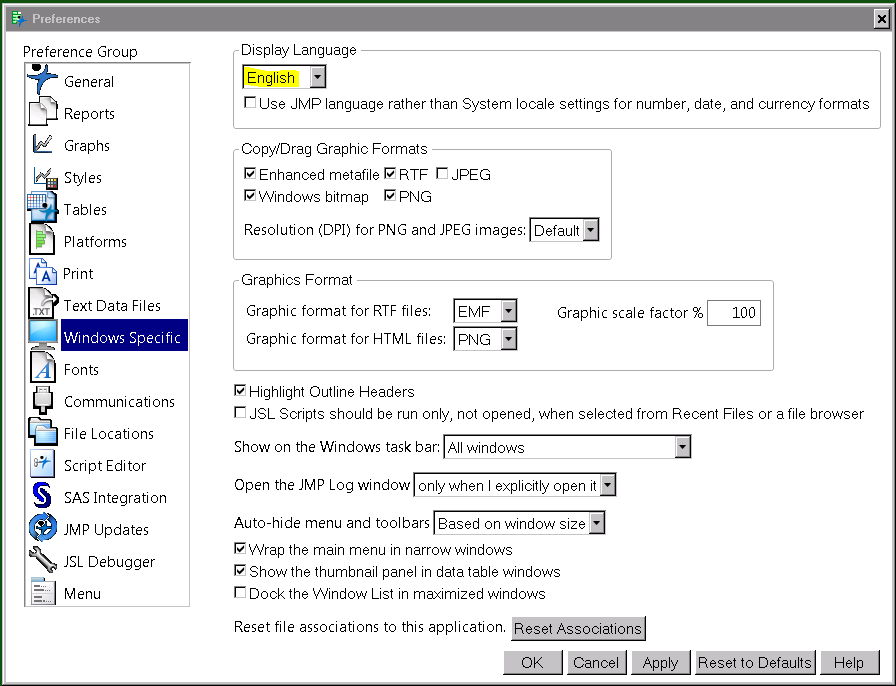This screenshot has width=896, height=686.
Task: Select the Menu preference group
Action: point(82,594)
